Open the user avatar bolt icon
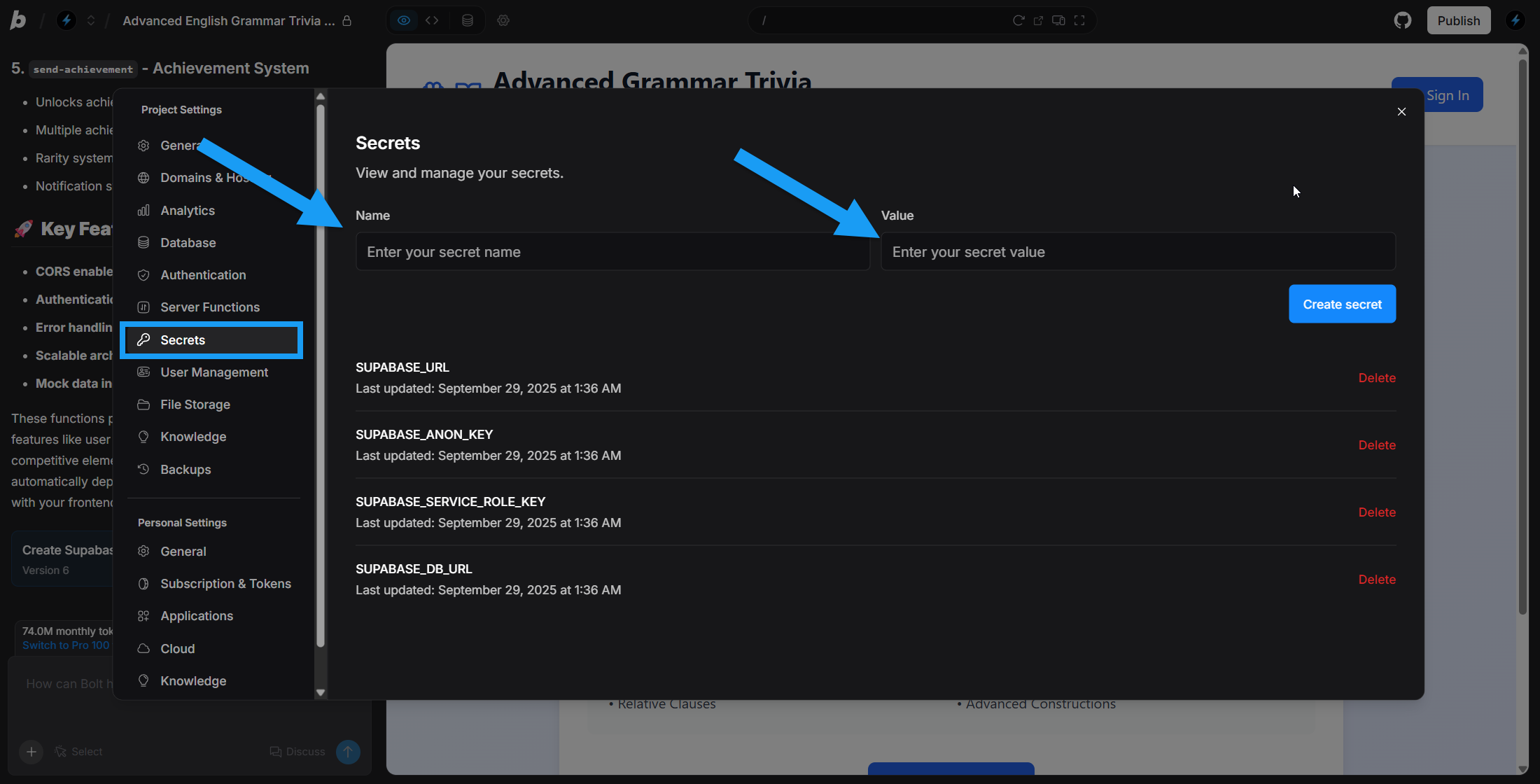This screenshot has width=1540, height=784. pyautogui.click(x=1515, y=20)
